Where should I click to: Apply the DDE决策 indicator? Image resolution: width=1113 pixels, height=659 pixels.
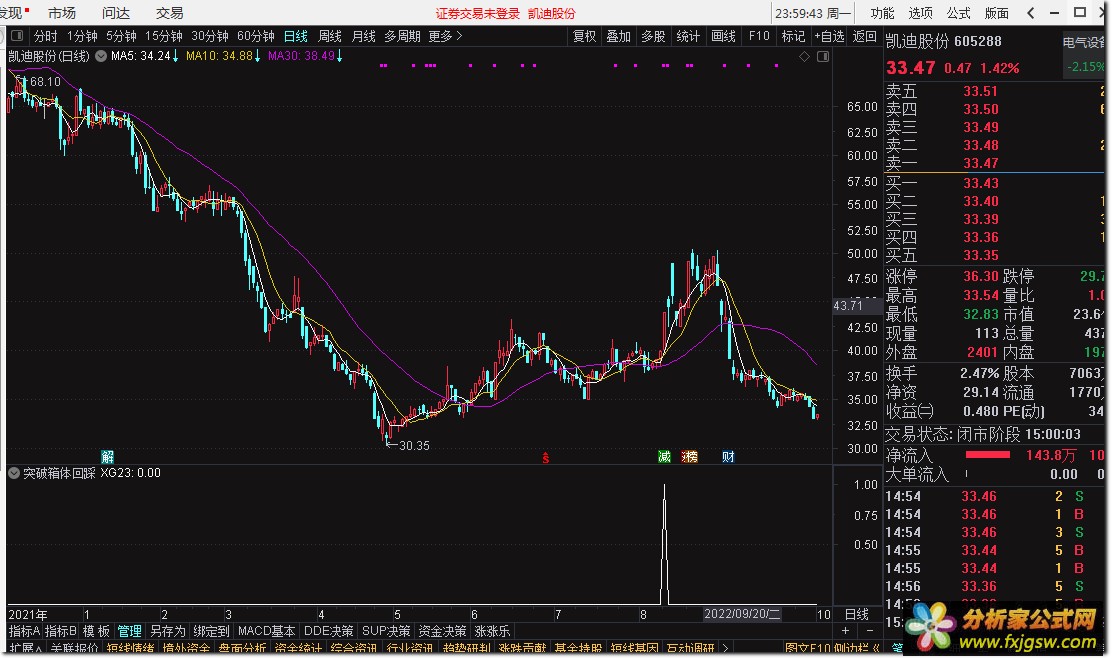[329, 631]
